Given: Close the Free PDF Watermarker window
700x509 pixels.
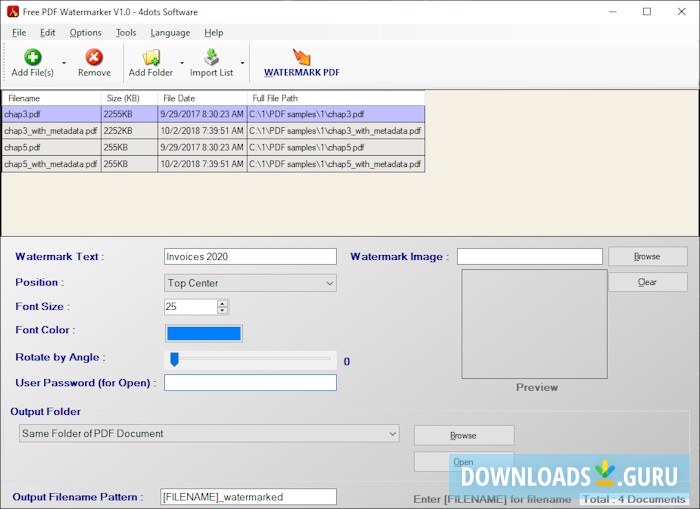Looking at the screenshot, I should tap(681, 12).
